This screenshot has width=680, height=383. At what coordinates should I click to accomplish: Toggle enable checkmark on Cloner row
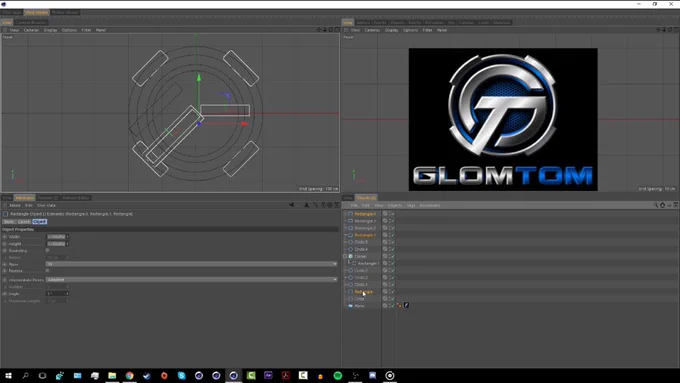tap(392, 256)
